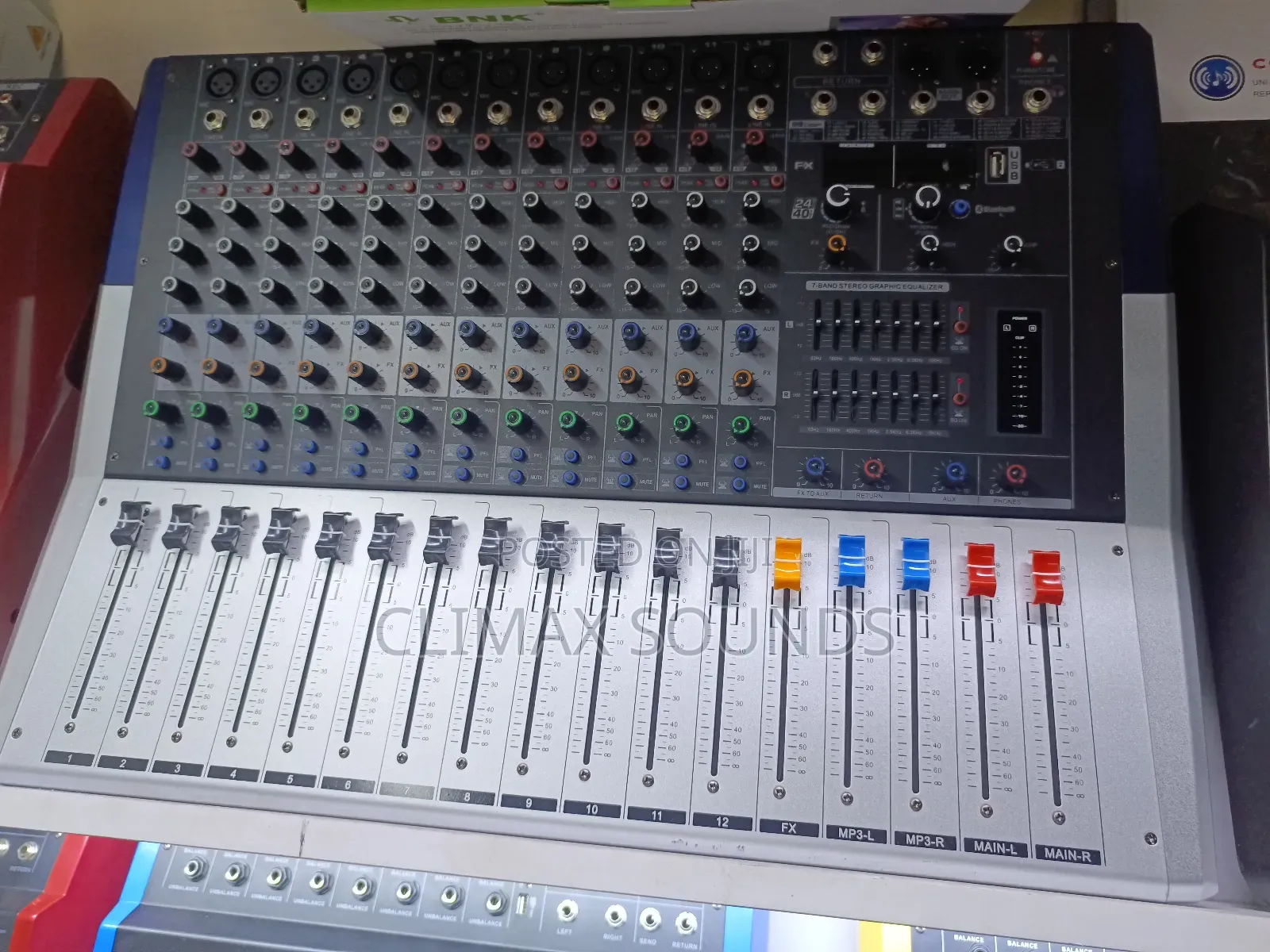Viewport: 1270px width, 952px height.
Task: Select the red MAIN-L fader
Action: 980,570
